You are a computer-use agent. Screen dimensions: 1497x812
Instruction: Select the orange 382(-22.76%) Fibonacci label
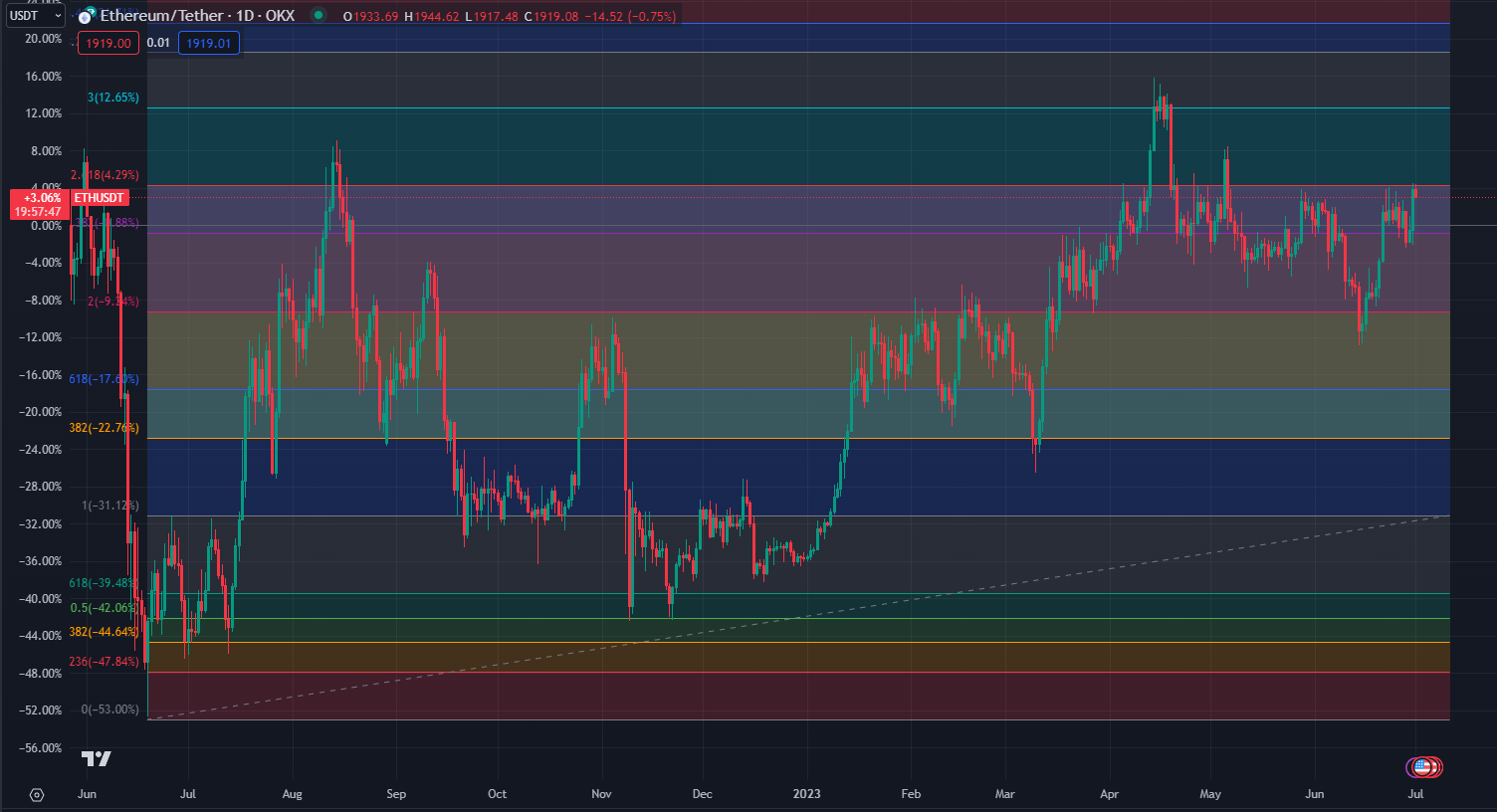(104, 428)
